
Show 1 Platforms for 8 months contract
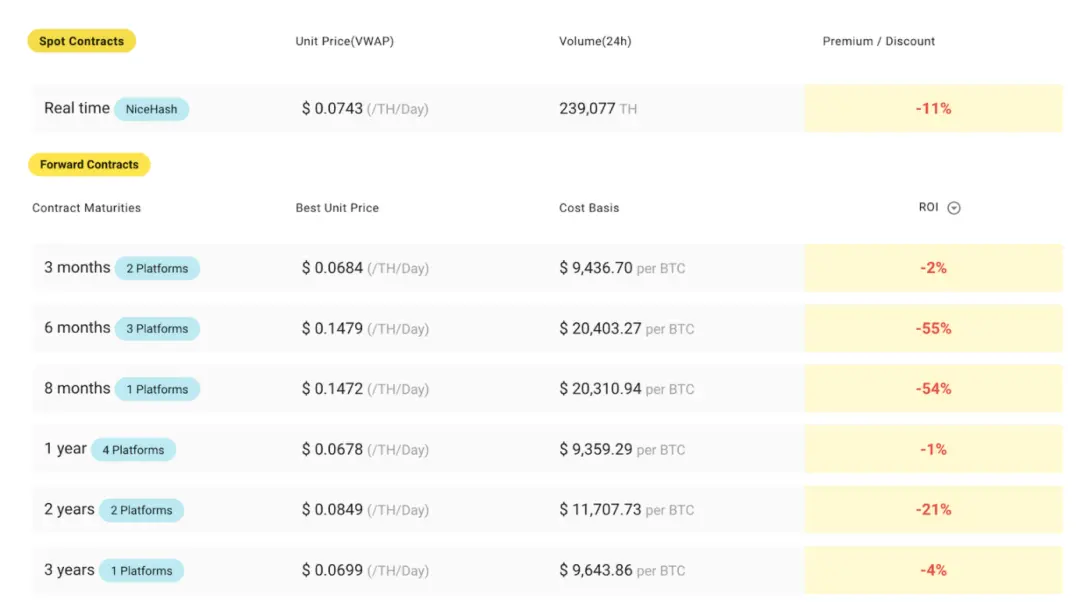pyautogui.click(x=157, y=389)
